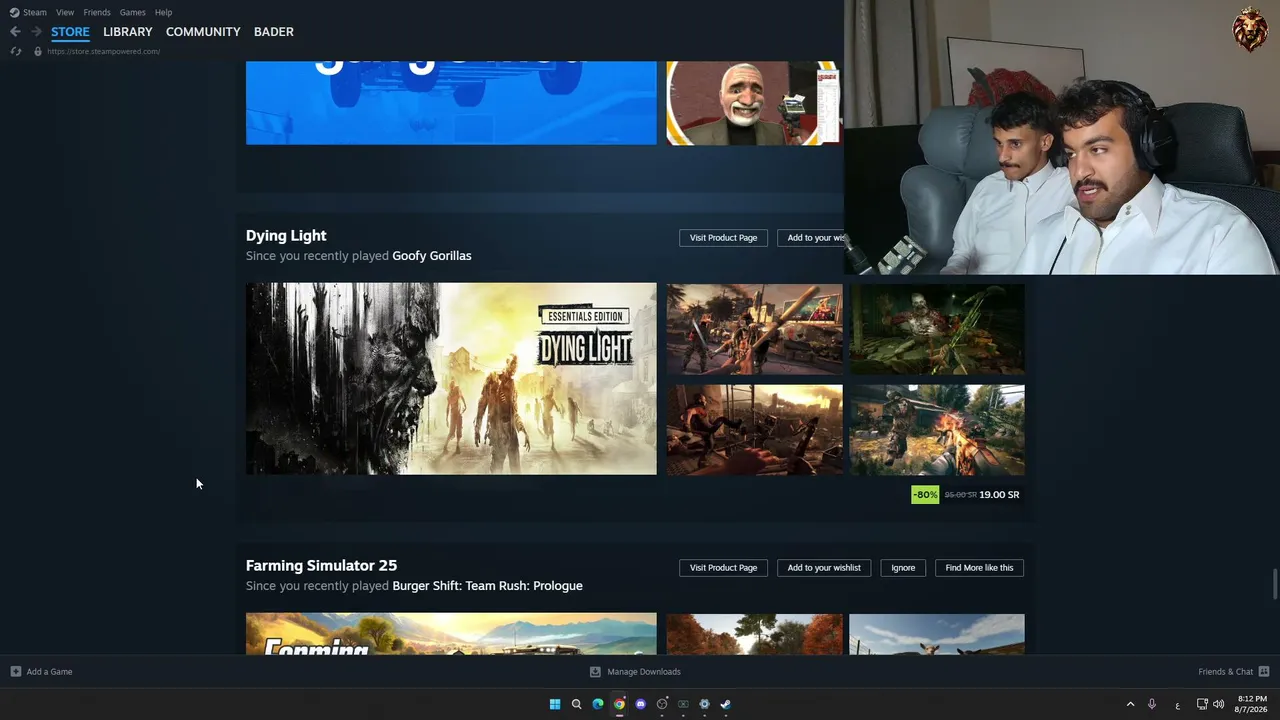1280x720 pixels.
Task: Add Dying Light to your wishlist
Action: [x=811, y=238]
